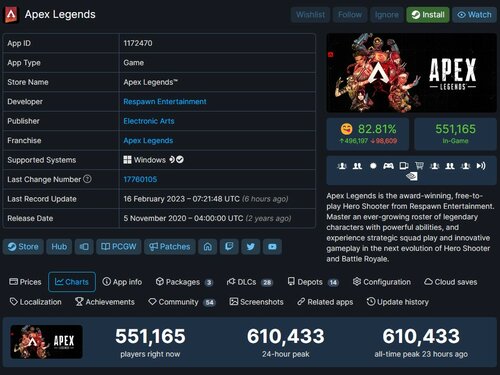
Task: Open the Twitch icon link
Action: point(229,247)
